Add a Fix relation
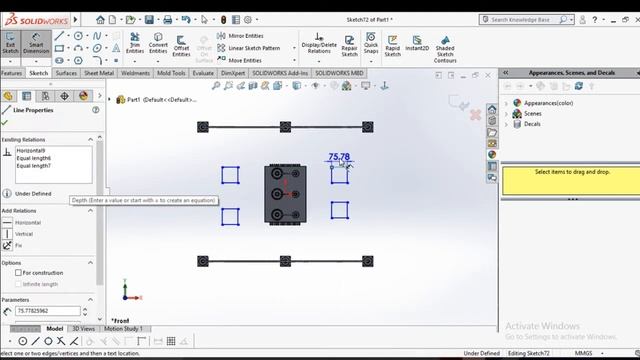The image size is (640, 360). 13,245
